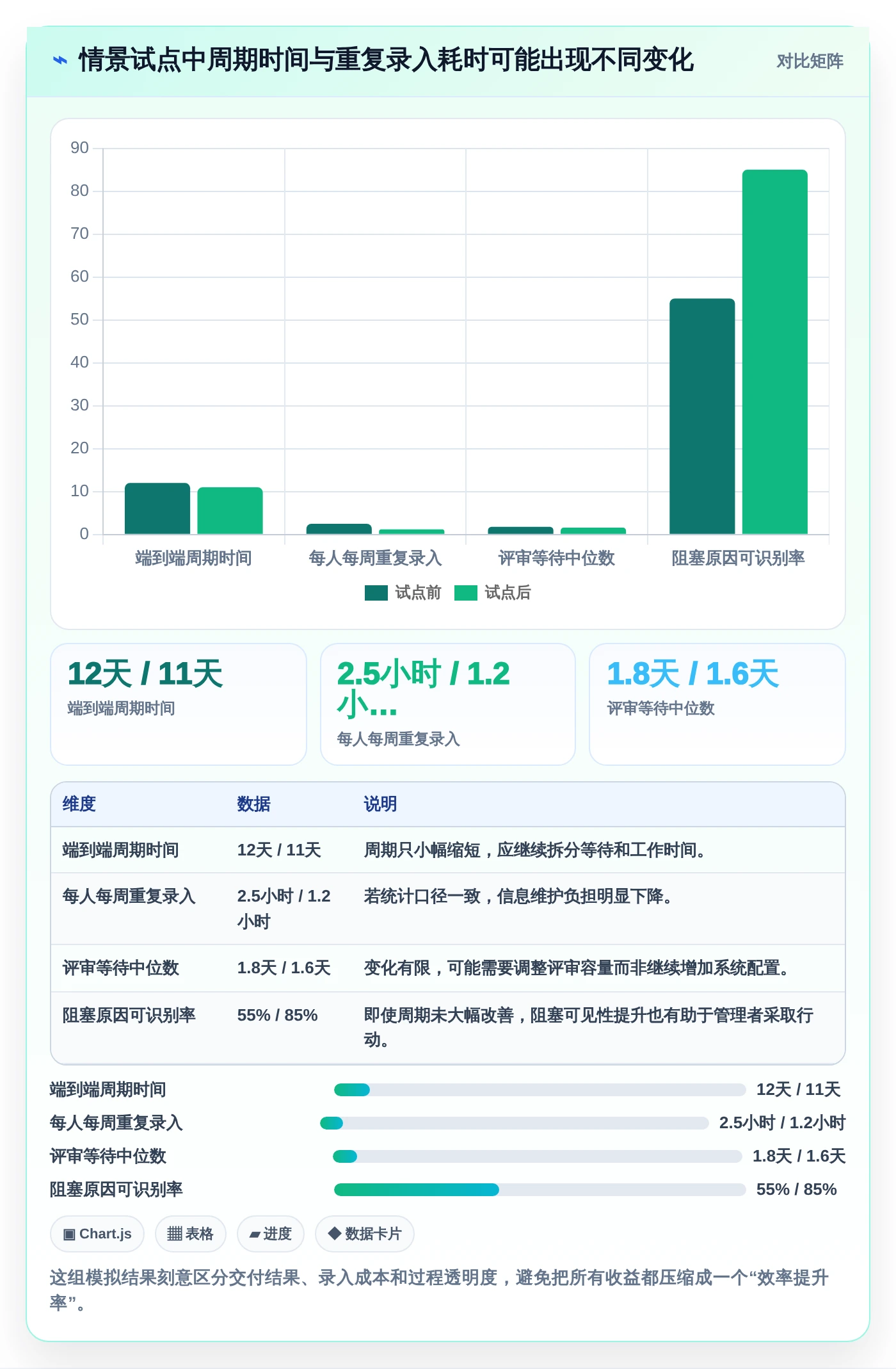Click the Chart.js chip's square icon
896x1369 pixels.
click(69, 1235)
